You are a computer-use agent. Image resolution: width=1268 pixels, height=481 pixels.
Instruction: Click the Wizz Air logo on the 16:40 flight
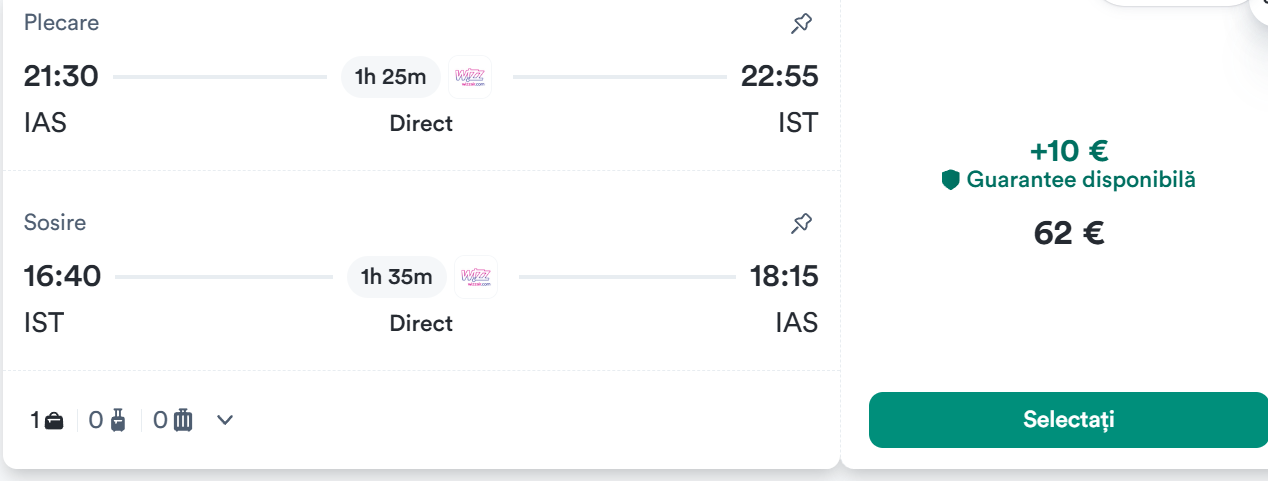[x=476, y=277]
